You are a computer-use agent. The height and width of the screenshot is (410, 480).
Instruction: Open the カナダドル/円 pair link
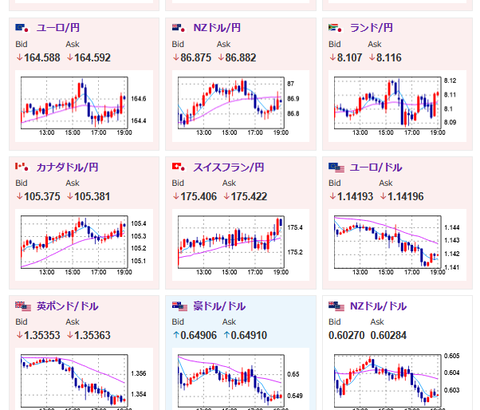pyautogui.click(x=67, y=167)
